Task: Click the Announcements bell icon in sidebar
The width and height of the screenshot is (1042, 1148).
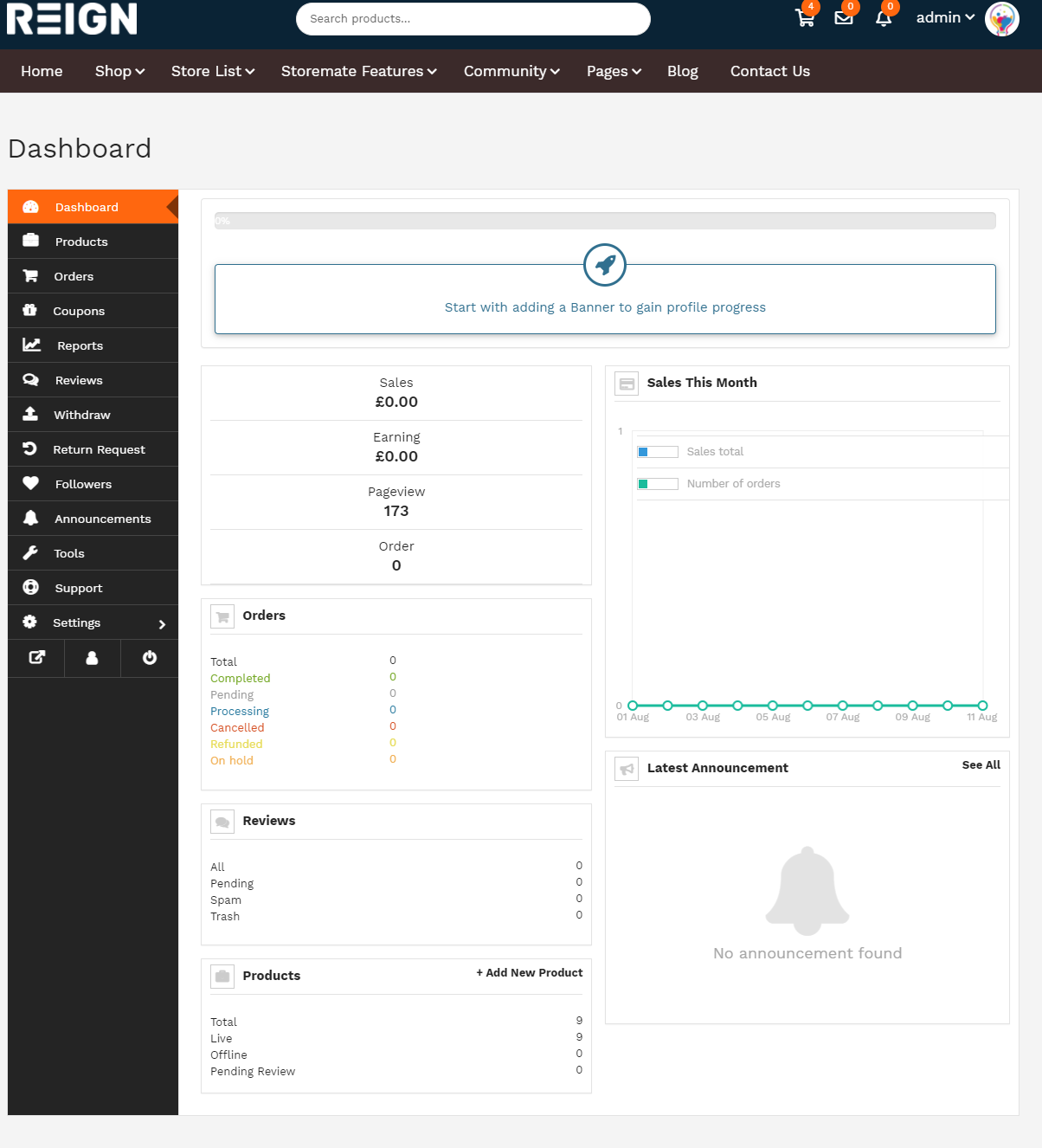Action: click(x=31, y=518)
